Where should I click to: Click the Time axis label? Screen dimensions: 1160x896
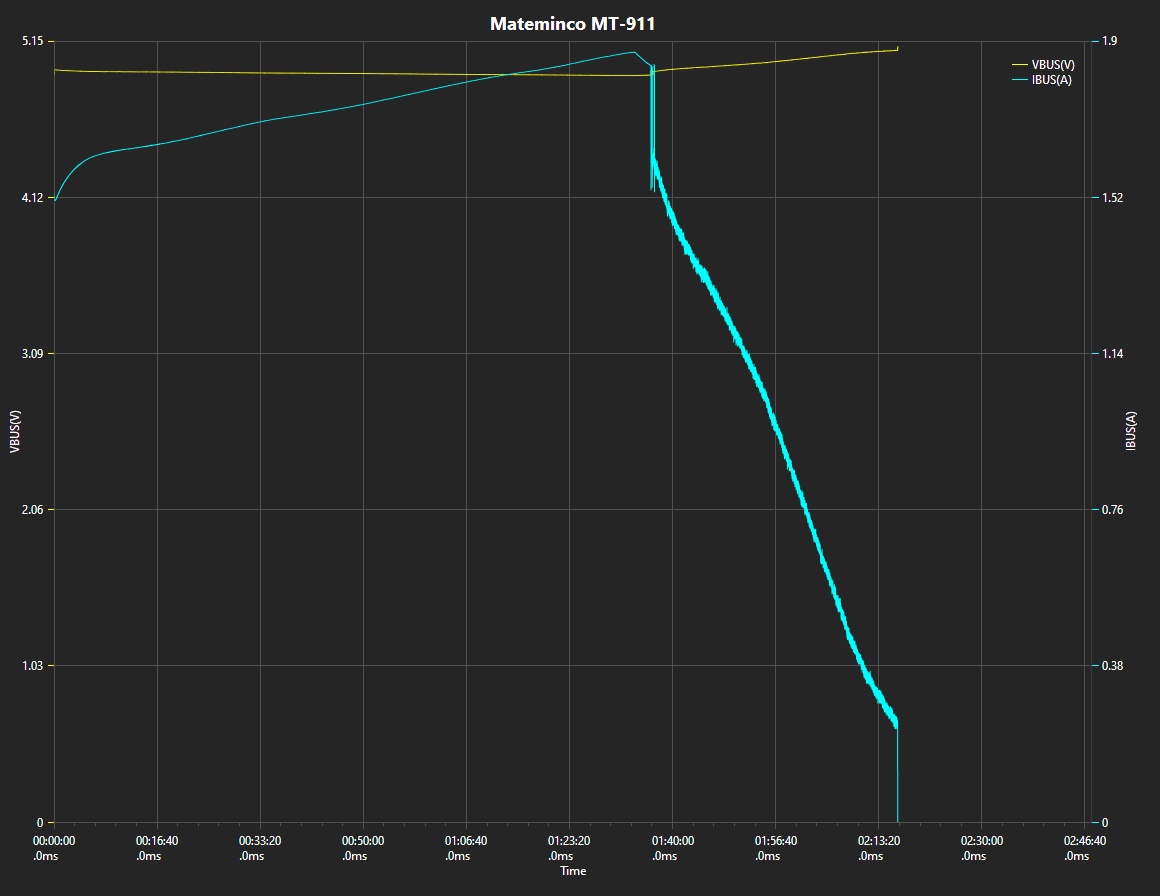(573, 871)
